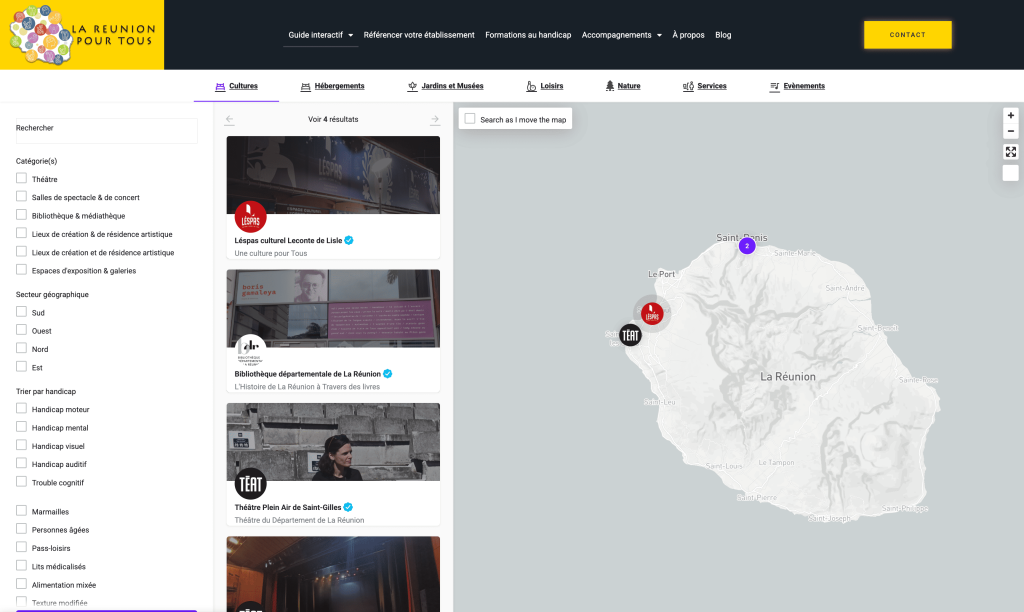Click verified badge next to Théâtre Plein Air
Screen dimensions: 1024x612
pyautogui.click(x=348, y=507)
